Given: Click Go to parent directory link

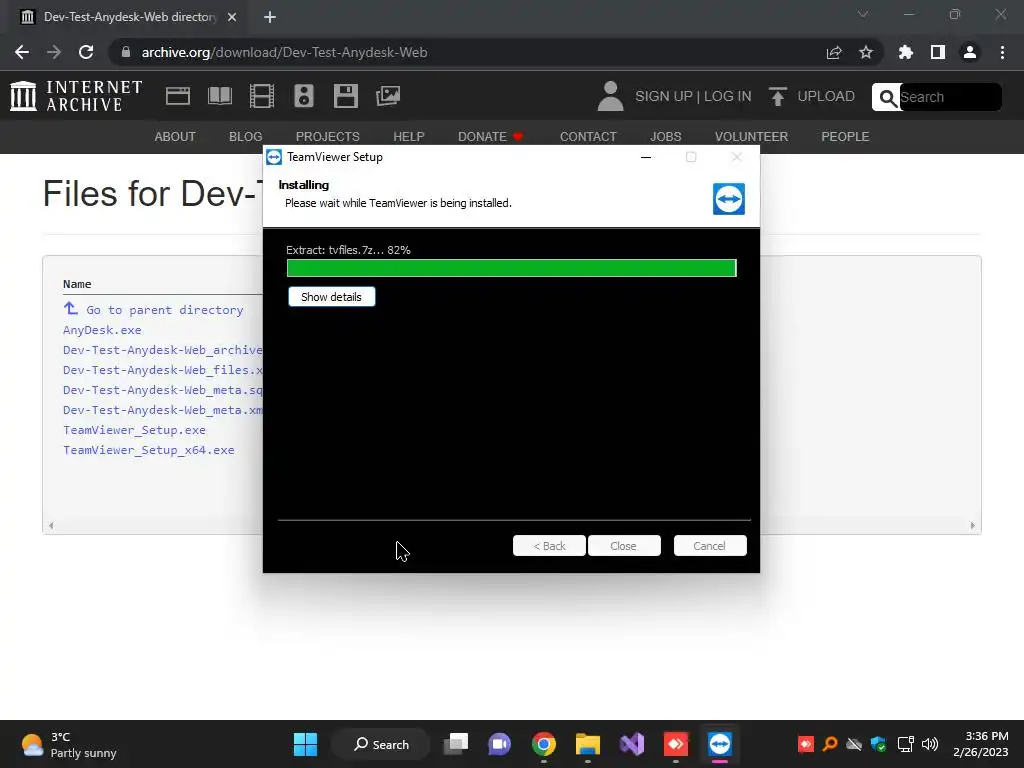Looking at the screenshot, I should pyautogui.click(x=165, y=310).
